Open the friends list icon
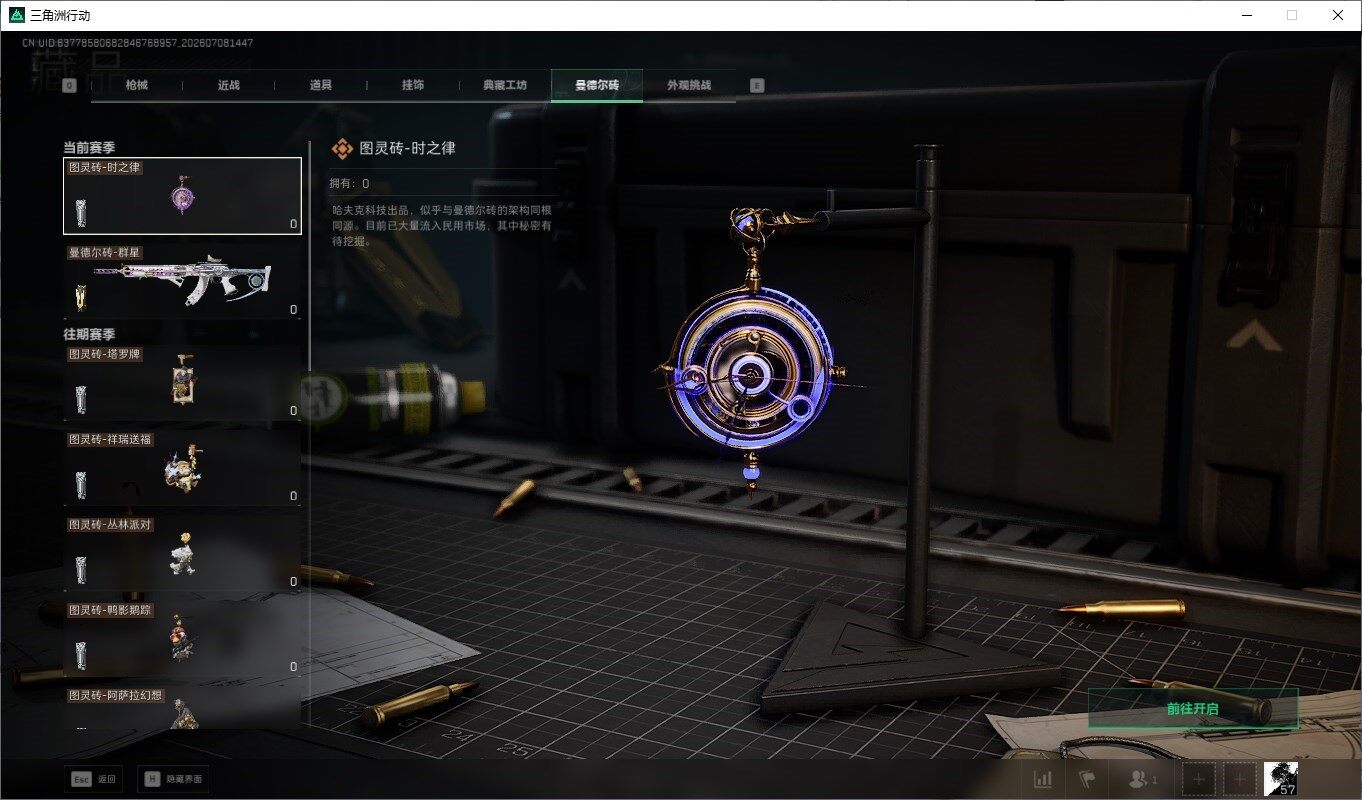1362x800 pixels. [1142, 779]
